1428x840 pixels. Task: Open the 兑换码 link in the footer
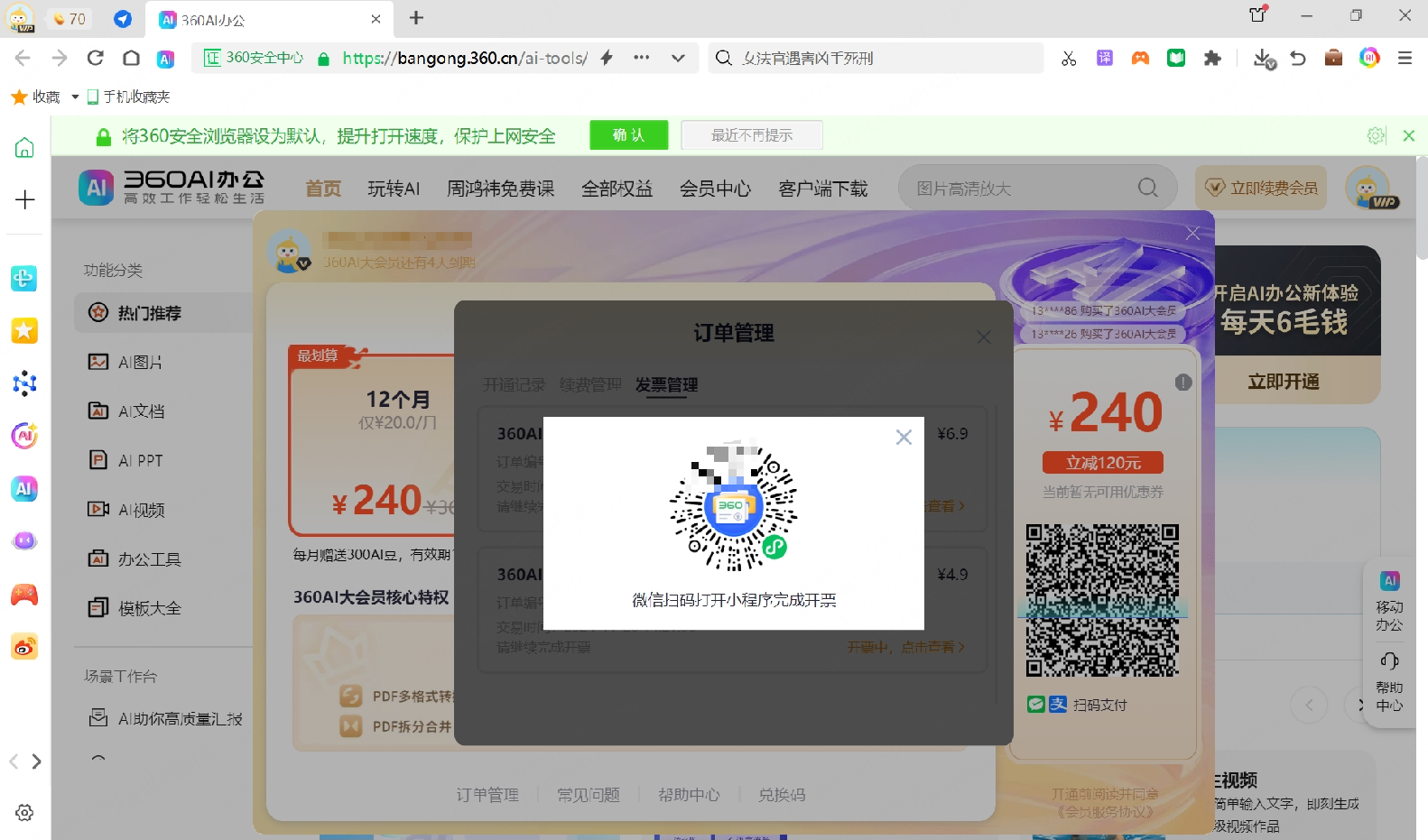coord(782,795)
